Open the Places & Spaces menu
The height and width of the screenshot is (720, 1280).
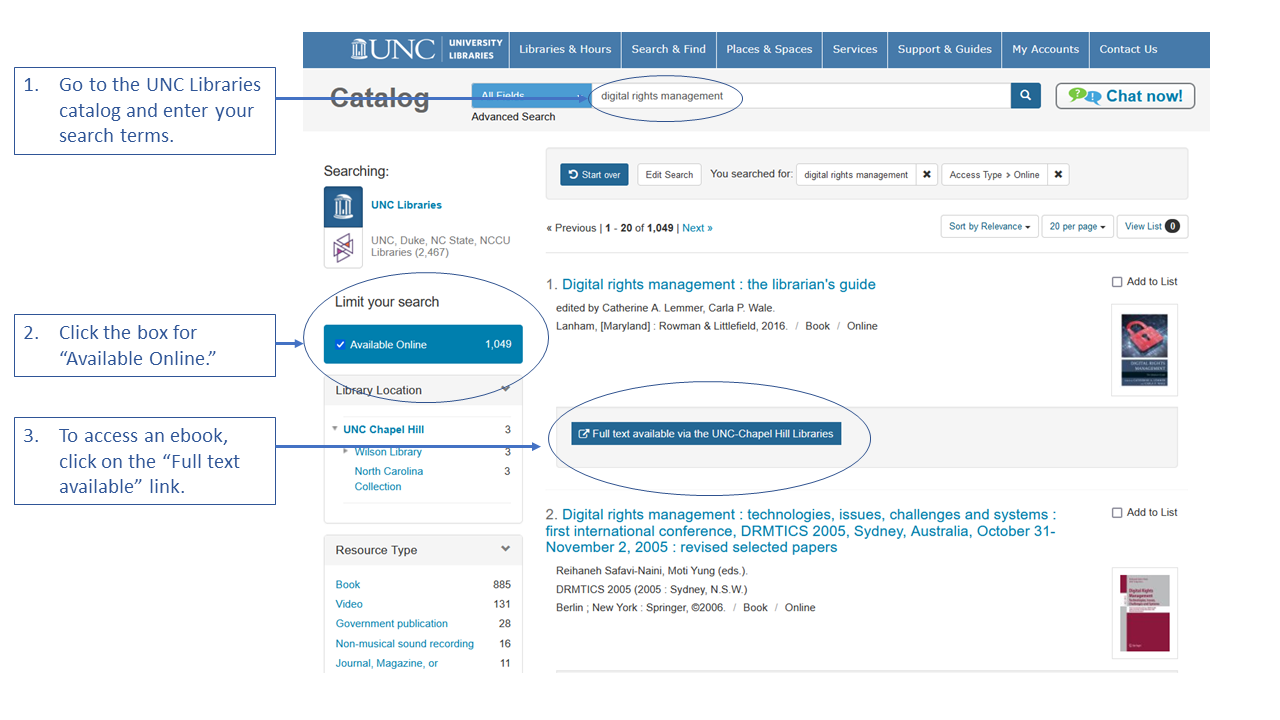point(769,49)
